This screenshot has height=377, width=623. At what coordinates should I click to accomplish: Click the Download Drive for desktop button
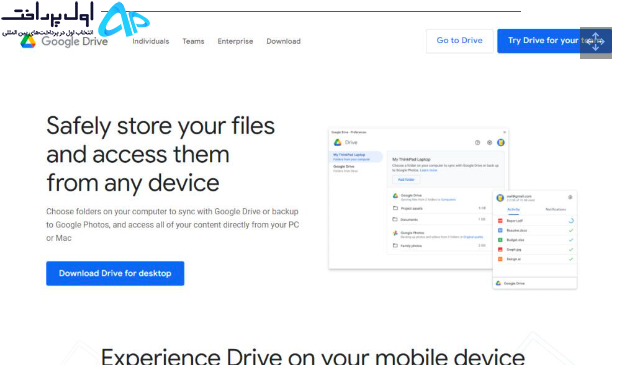(115, 273)
